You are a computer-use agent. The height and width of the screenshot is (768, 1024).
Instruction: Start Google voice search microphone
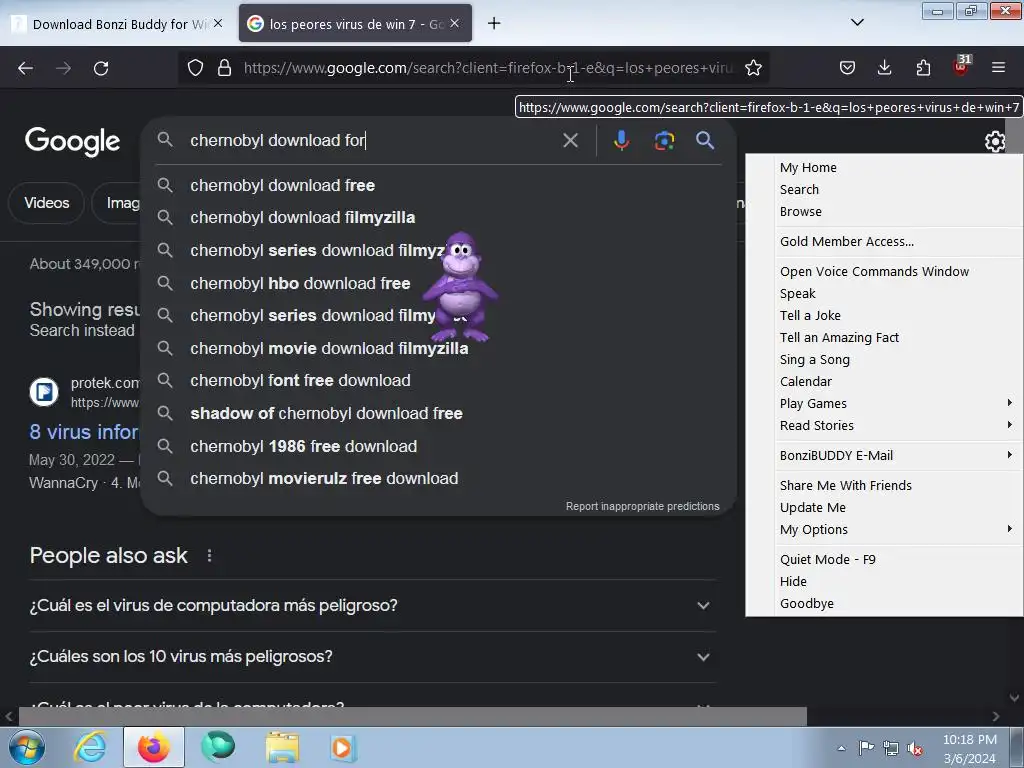(622, 140)
